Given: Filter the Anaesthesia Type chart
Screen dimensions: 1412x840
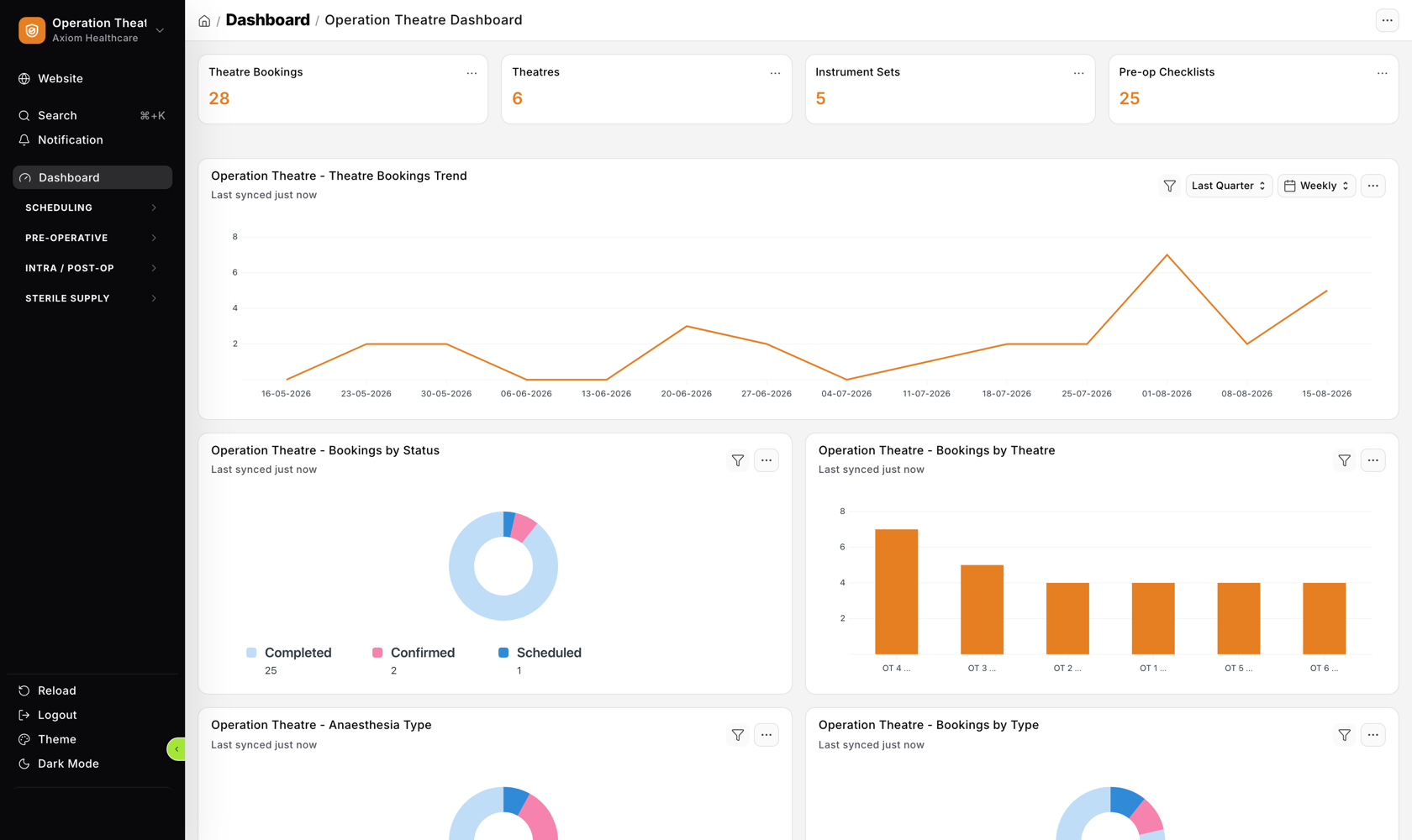Looking at the screenshot, I should coord(738,735).
